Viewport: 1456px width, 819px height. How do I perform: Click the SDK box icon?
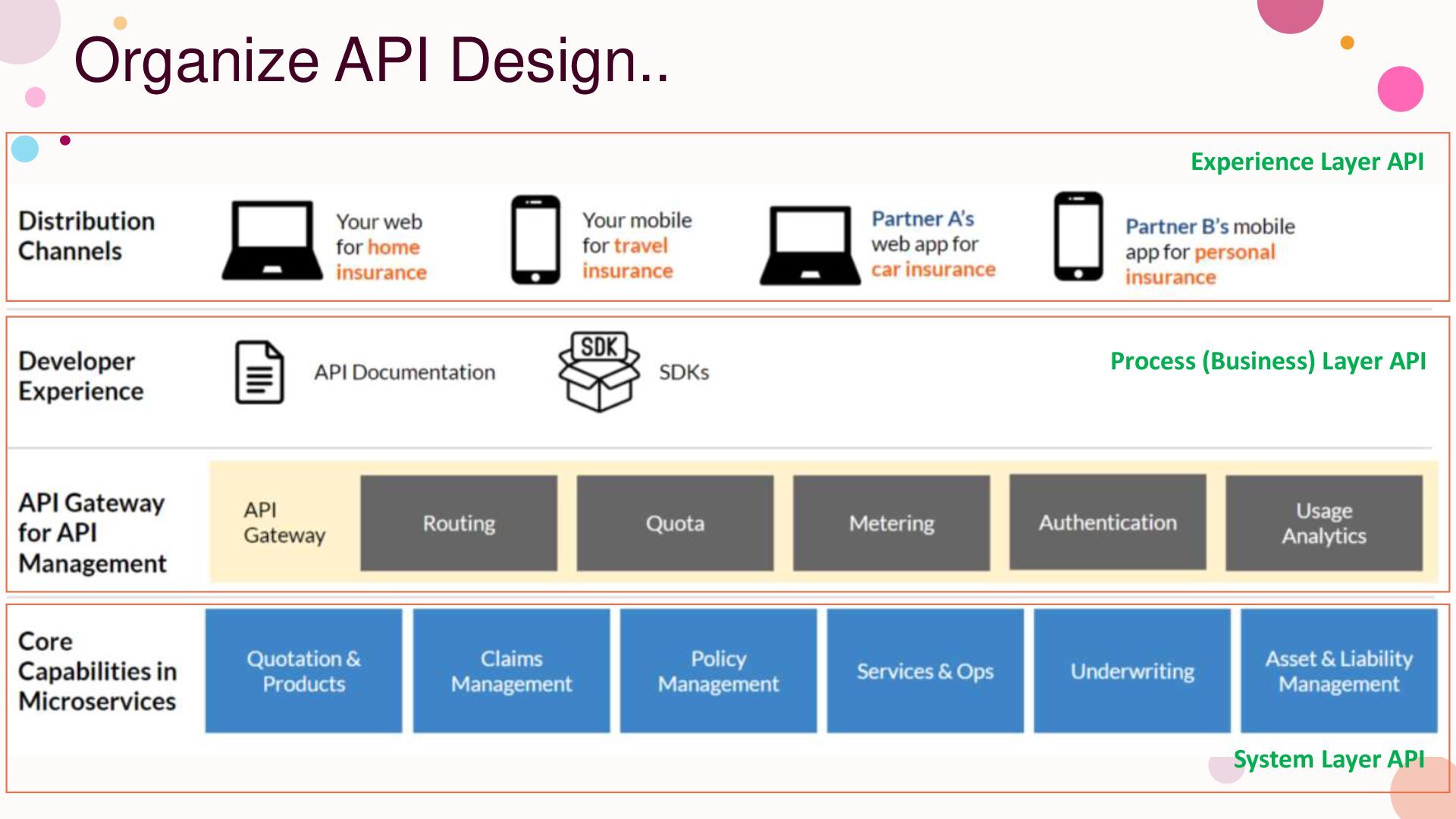coord(599,372)
